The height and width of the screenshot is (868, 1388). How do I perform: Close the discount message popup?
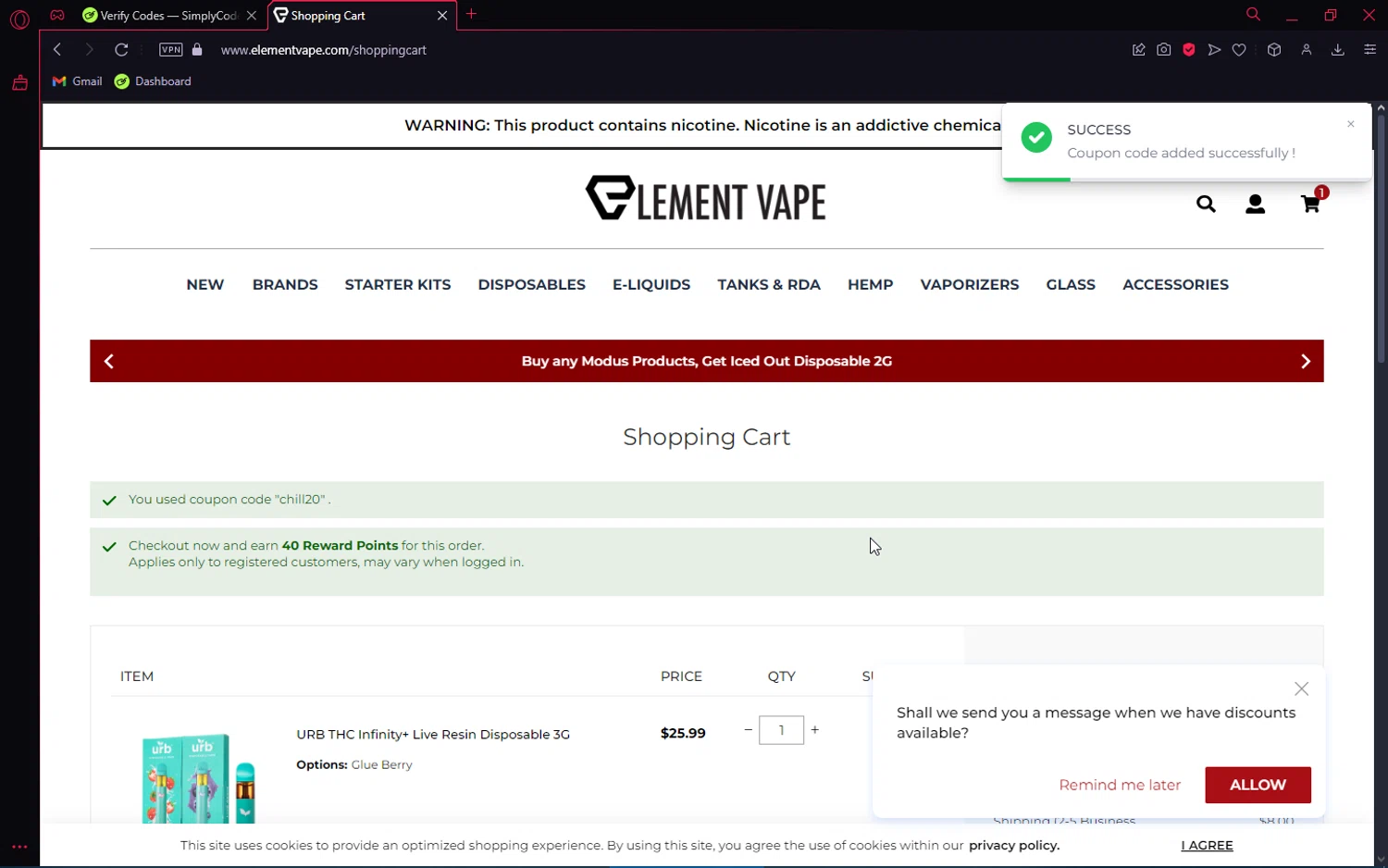[x=1302, y=688]
